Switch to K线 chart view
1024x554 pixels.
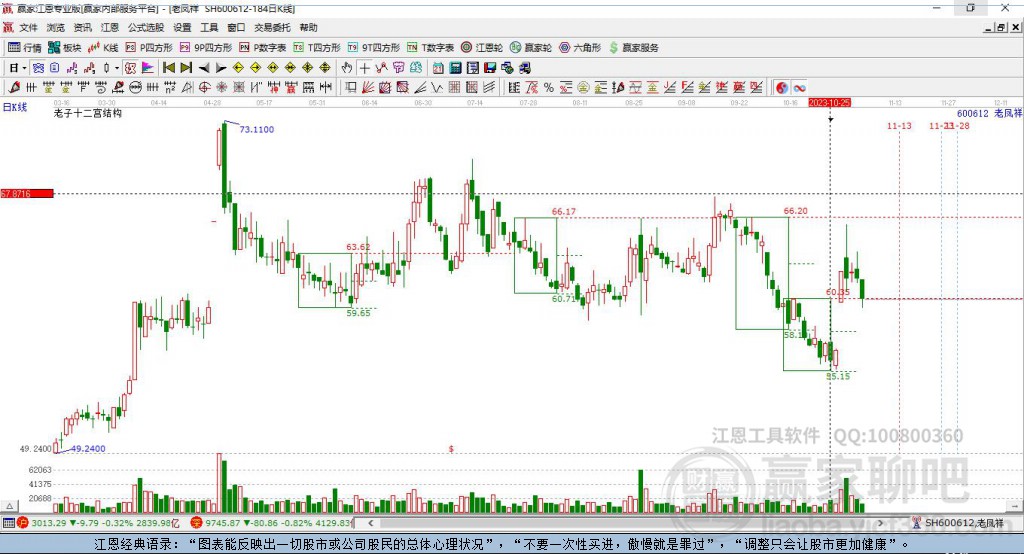[x=103, y=48]
